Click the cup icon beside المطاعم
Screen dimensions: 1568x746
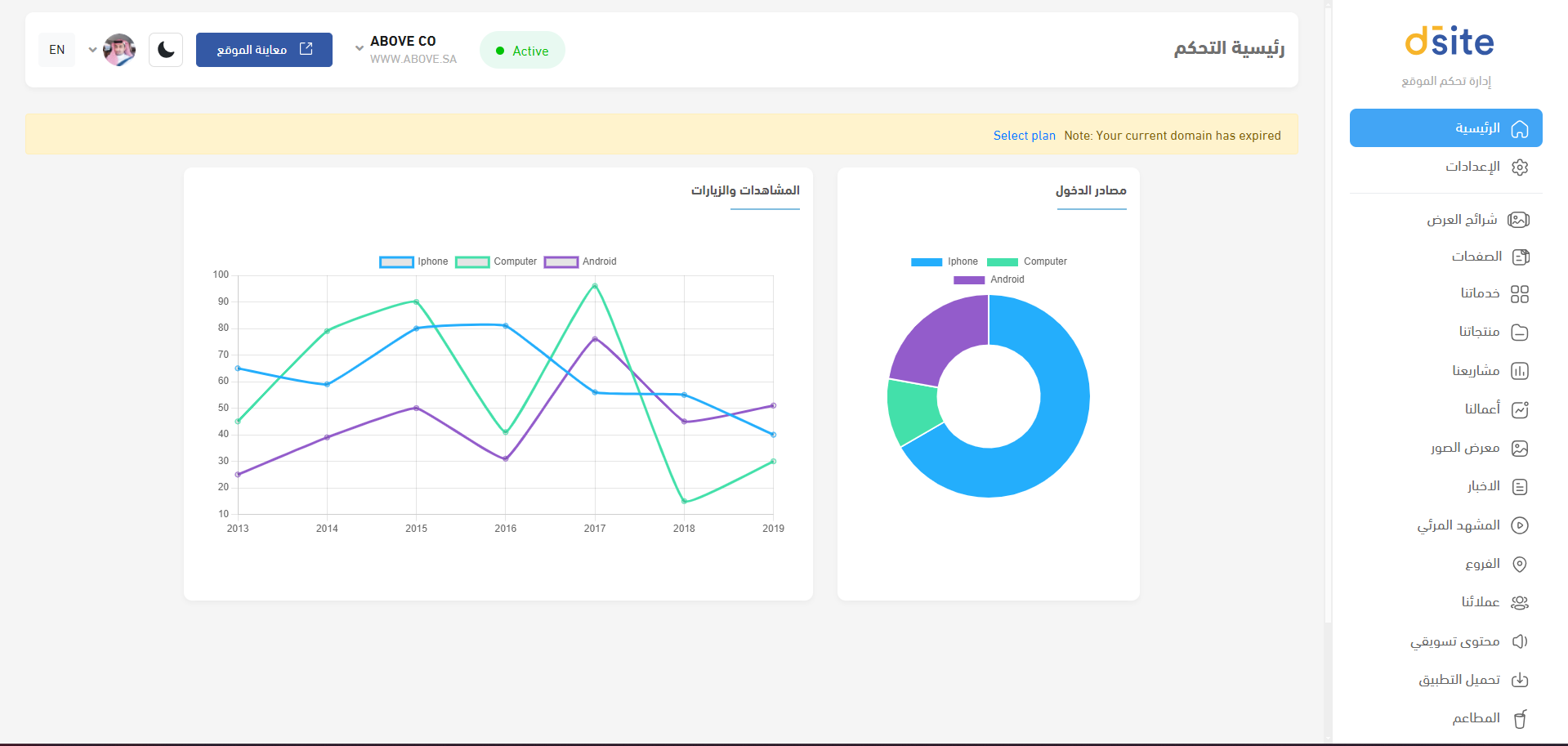[1520, 719]
